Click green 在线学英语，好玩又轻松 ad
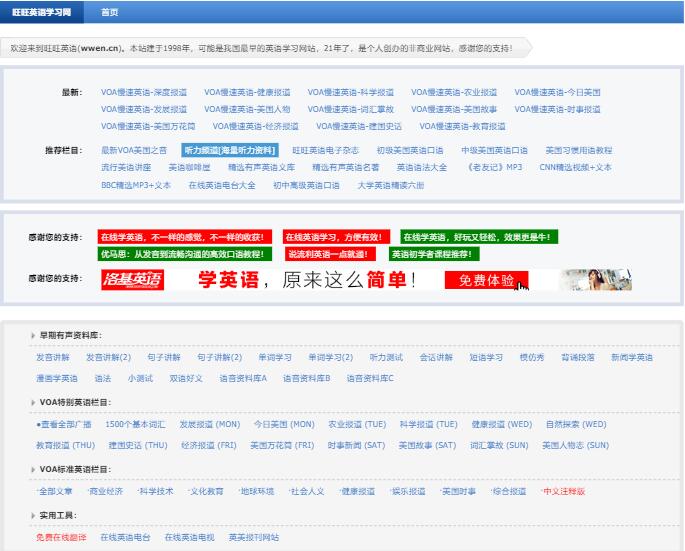This screenshot has height=551, width=685. [479, 237]
